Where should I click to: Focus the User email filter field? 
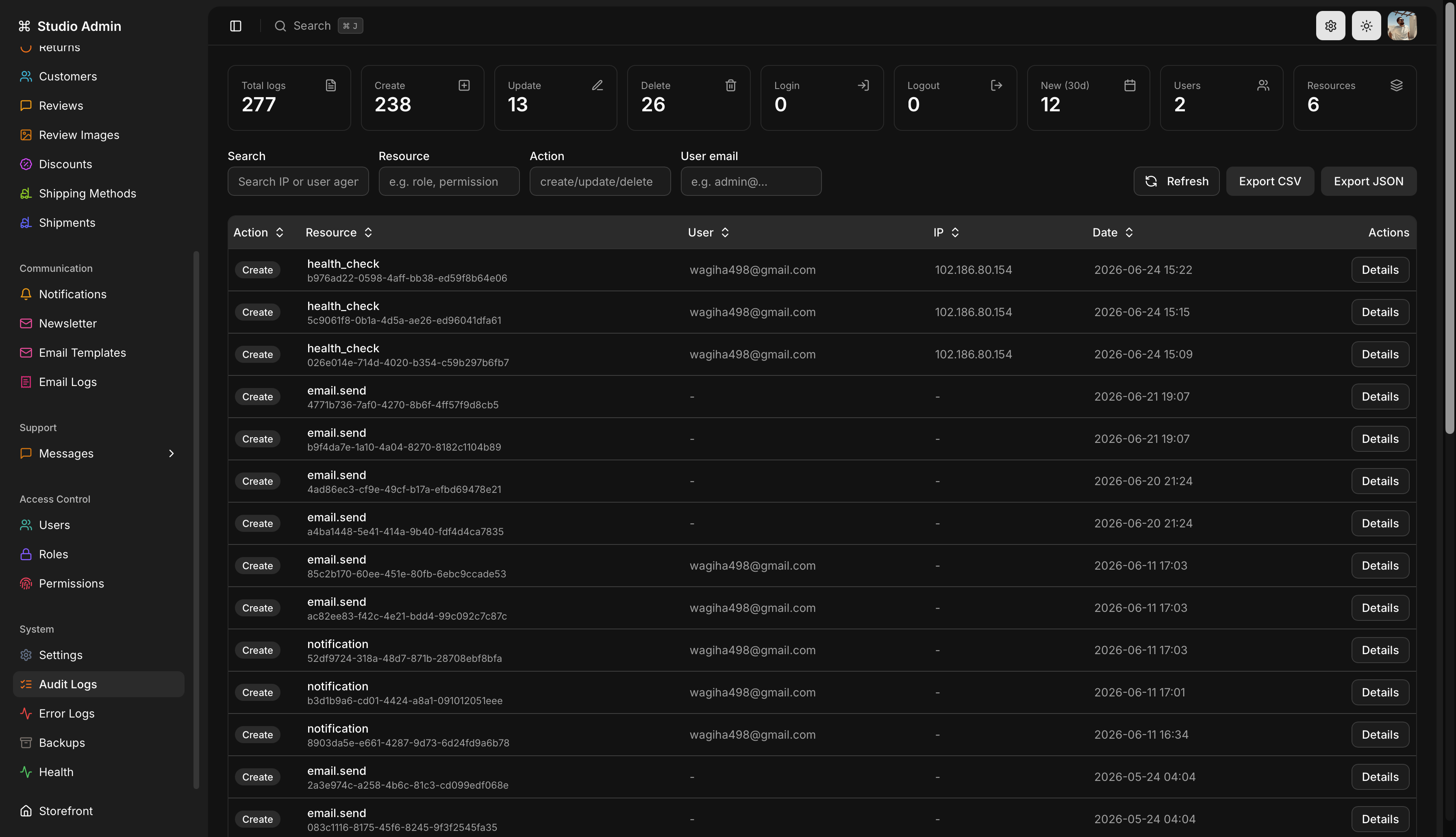[x=750, y=182]
